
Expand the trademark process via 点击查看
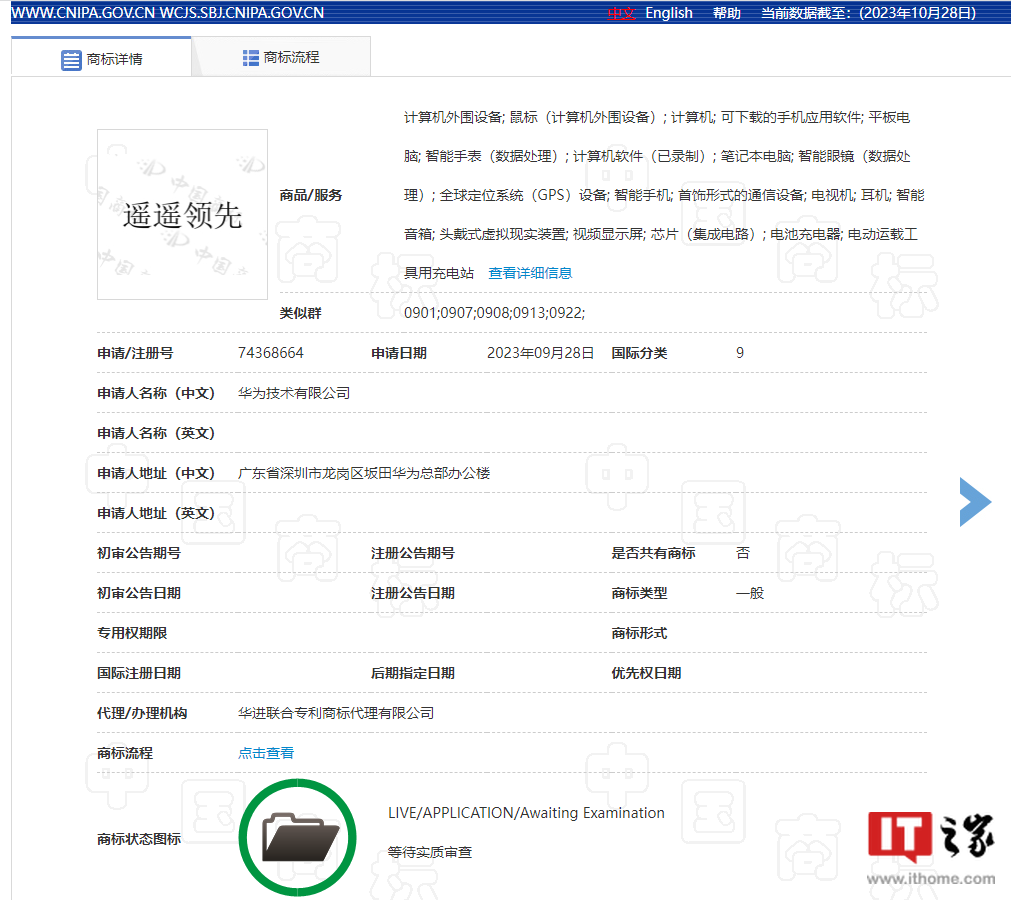(265, 752)
